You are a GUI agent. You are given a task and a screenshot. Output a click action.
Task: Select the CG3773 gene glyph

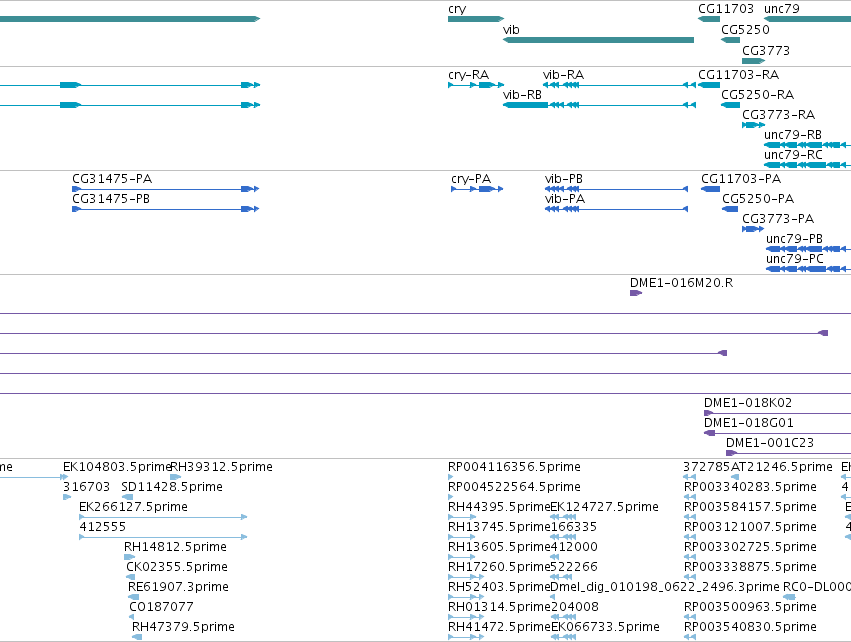coord(753,61)
